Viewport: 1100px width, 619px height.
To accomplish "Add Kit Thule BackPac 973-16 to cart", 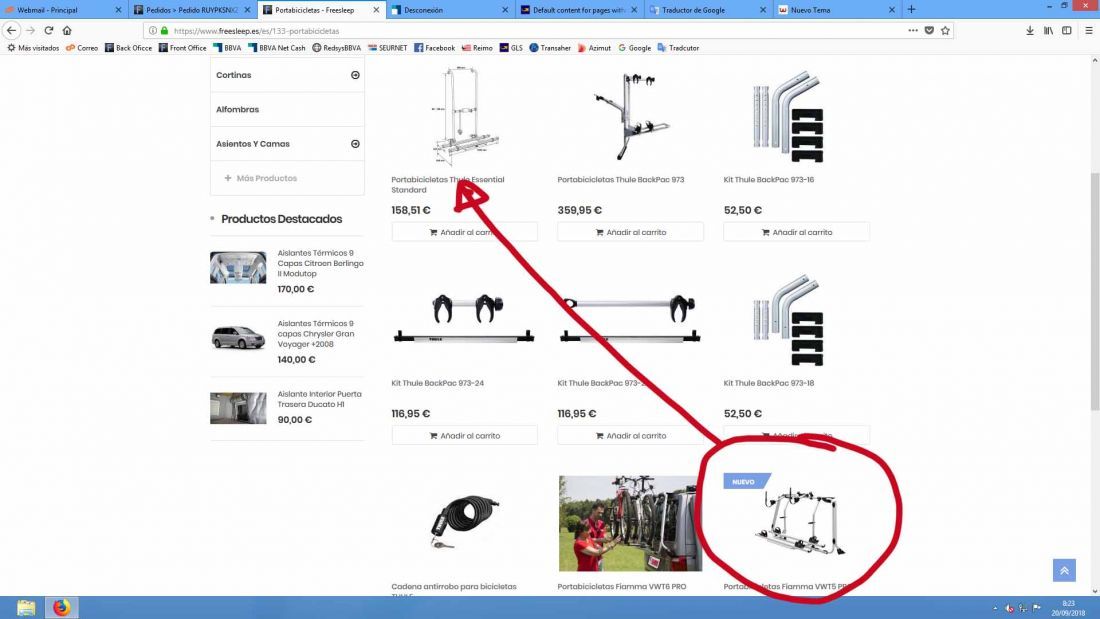I will (796, 232).
